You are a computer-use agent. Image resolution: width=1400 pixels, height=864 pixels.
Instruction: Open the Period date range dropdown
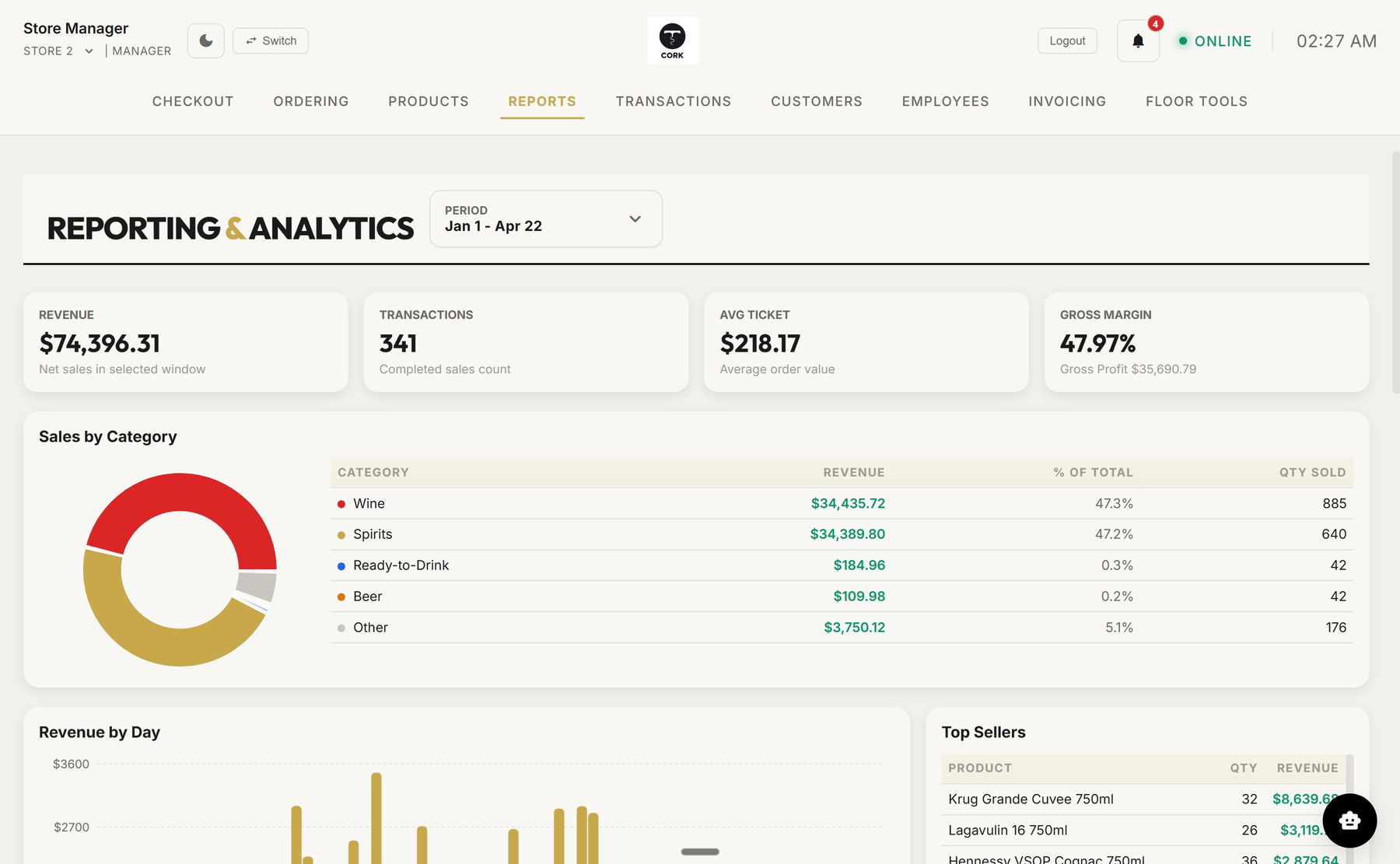(x=544, y=219)
